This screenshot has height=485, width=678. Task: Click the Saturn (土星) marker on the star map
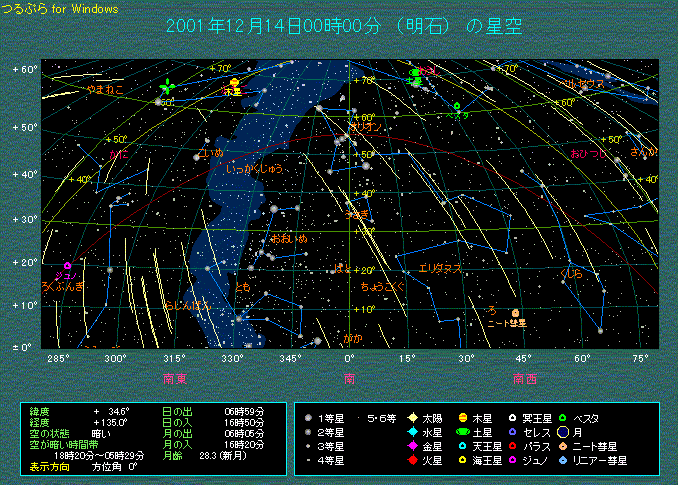pos(416,80)
